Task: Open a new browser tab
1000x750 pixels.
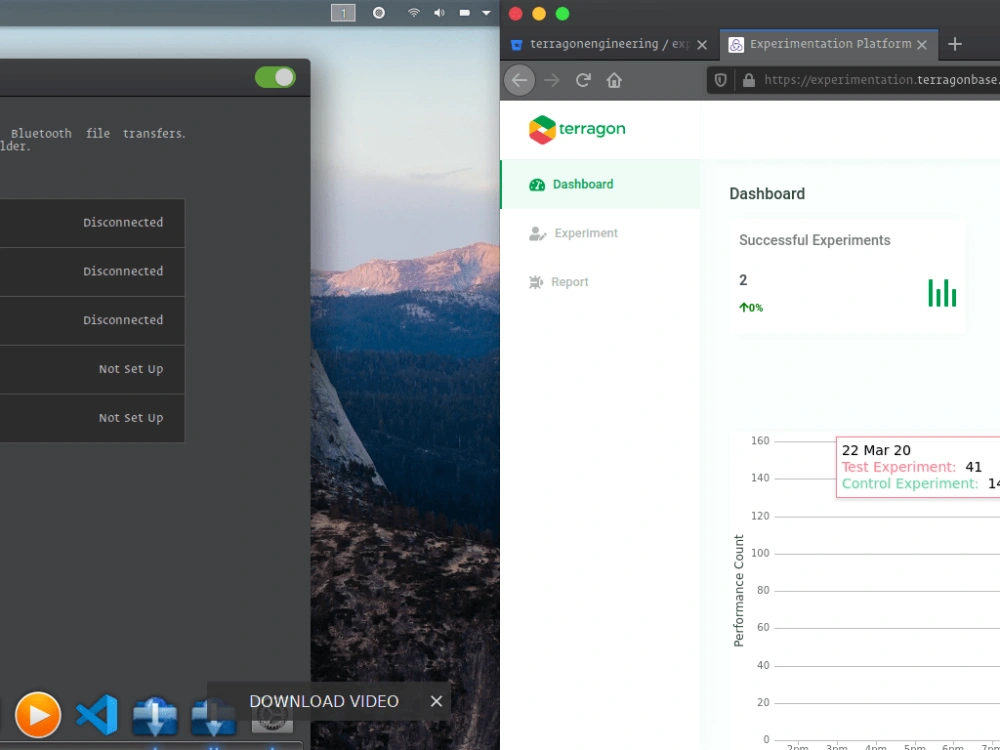Action: [955, 44]
